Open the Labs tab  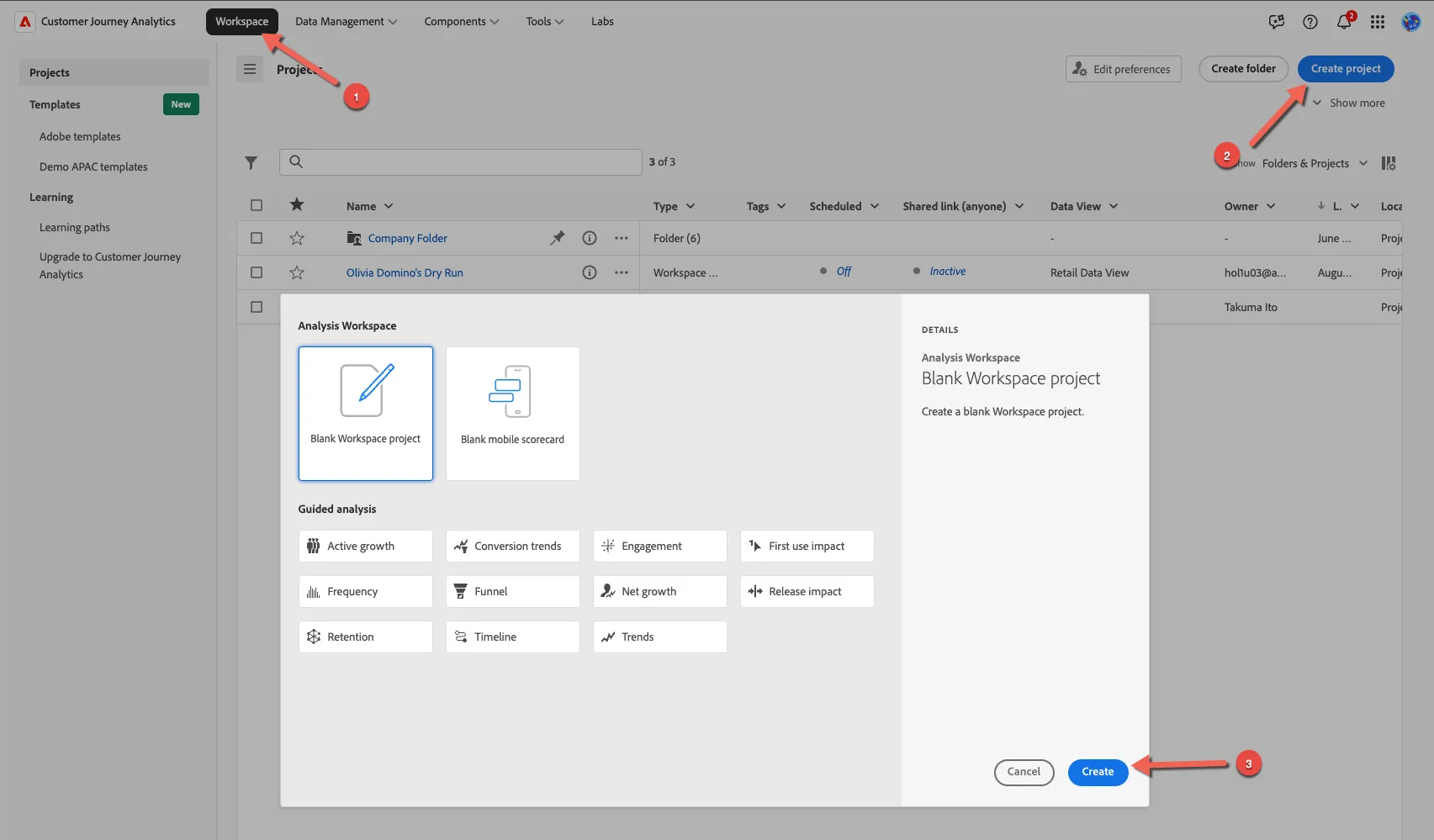click(x=602, y=21)
